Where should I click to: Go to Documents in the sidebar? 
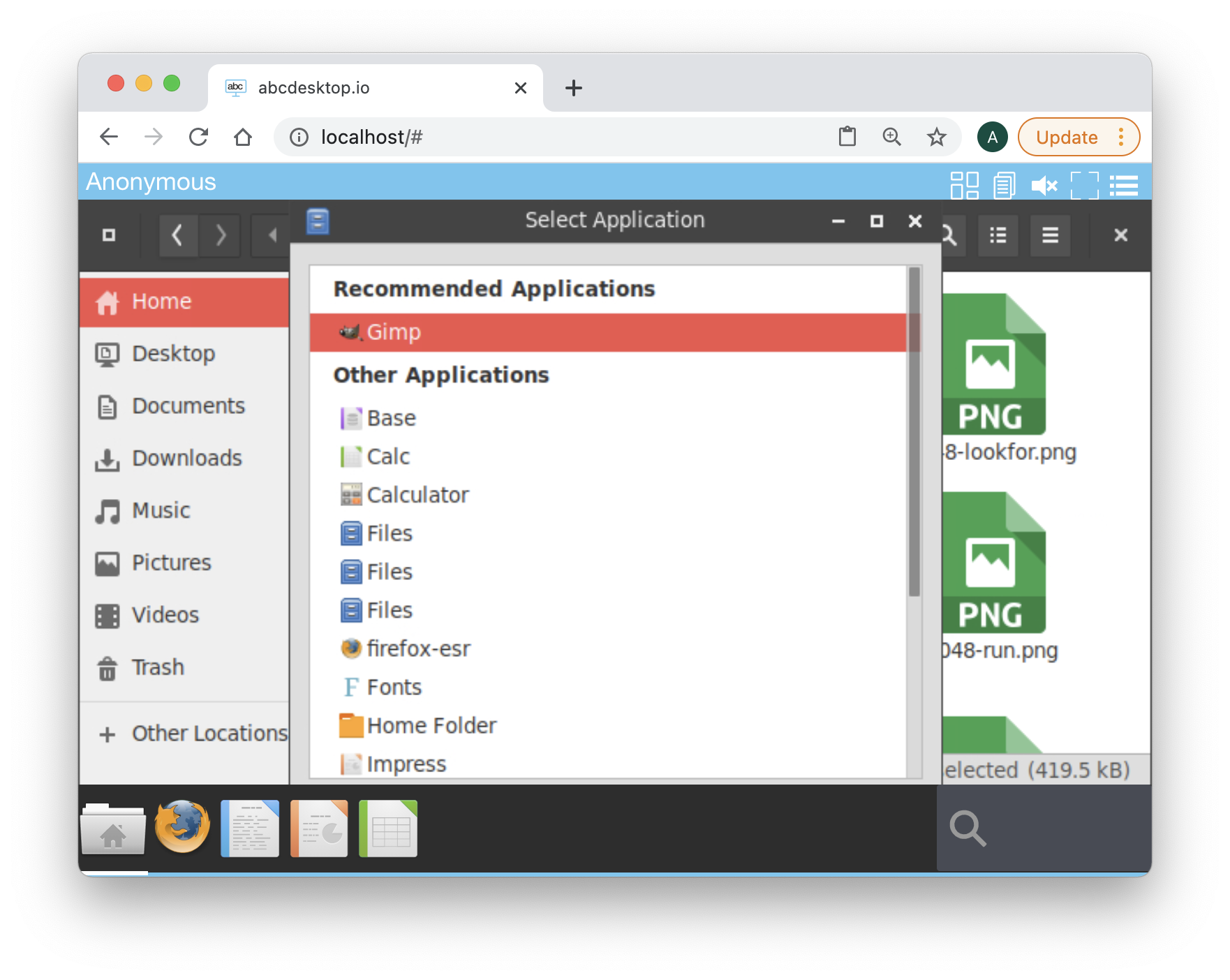184,406
